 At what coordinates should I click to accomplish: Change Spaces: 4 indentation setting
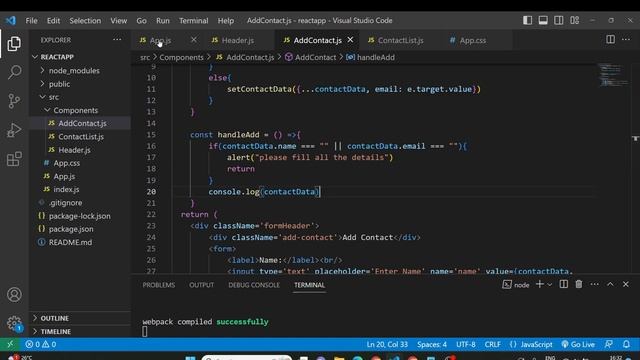point(432,344)
